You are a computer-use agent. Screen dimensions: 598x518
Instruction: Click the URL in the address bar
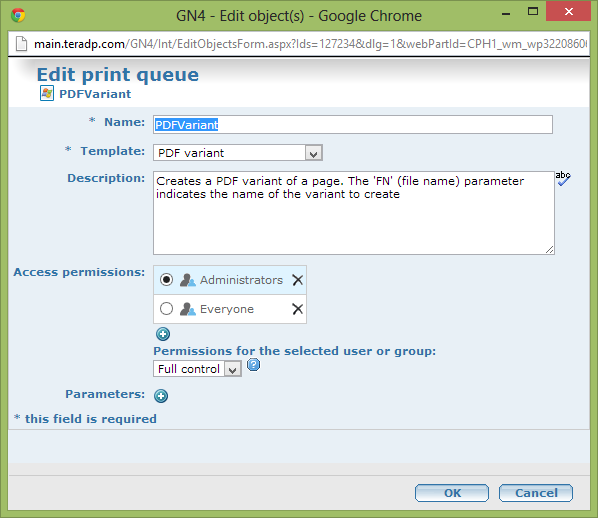click(310, 44)
